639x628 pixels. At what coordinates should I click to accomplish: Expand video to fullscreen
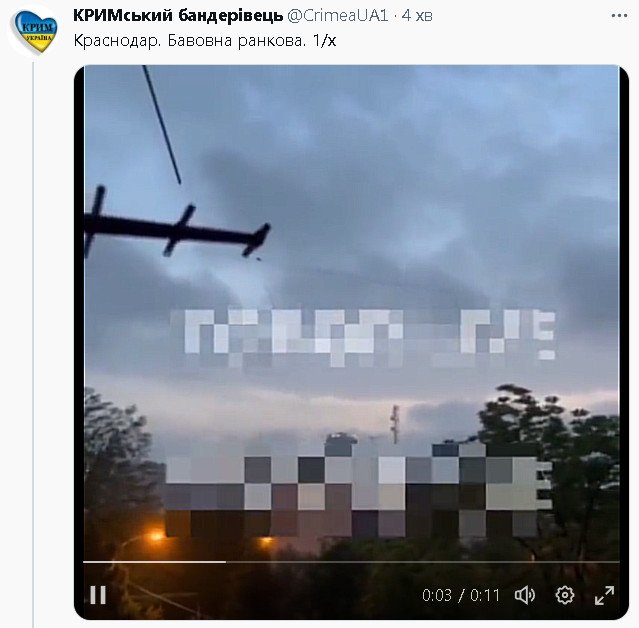tap(604, 595)
